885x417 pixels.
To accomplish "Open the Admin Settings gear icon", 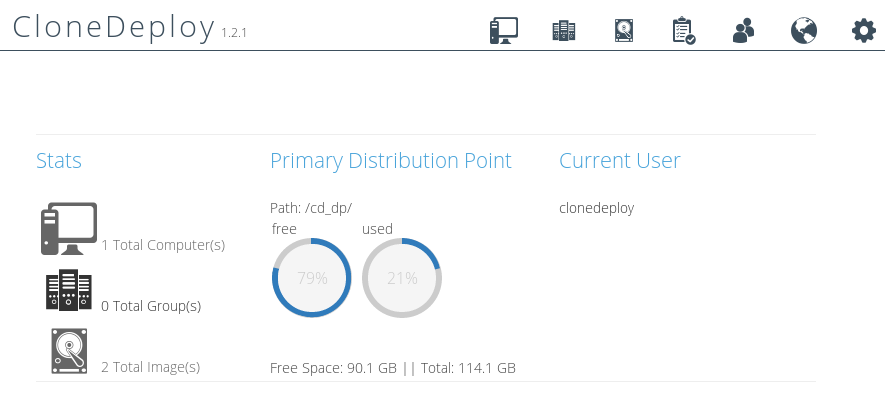I will click(863, 31).
